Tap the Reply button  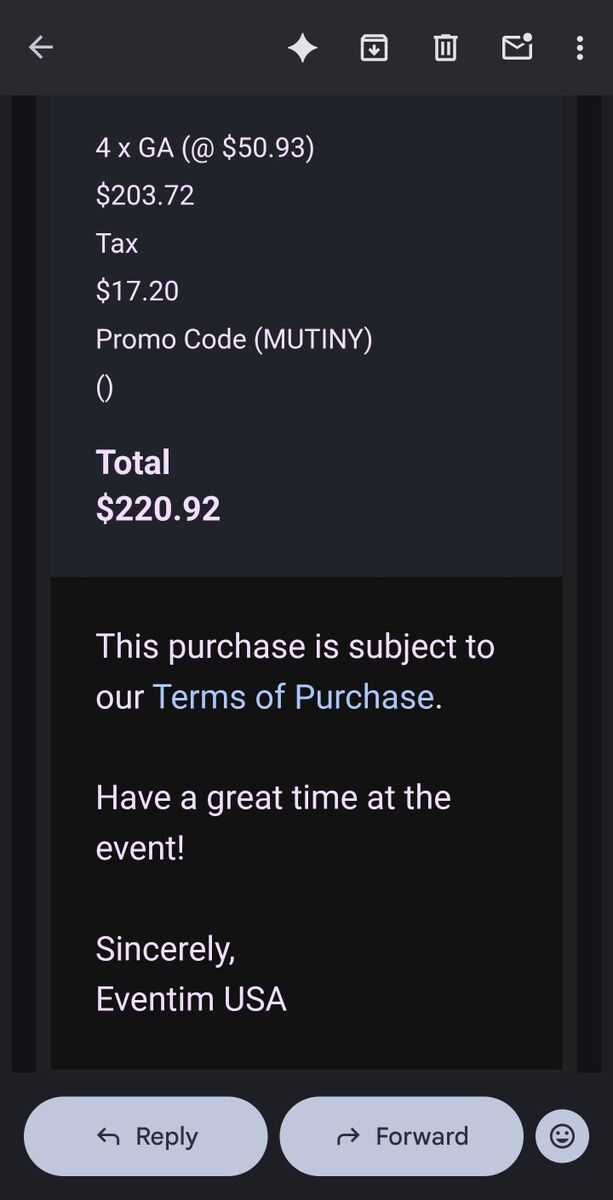tap(146, 1136)
